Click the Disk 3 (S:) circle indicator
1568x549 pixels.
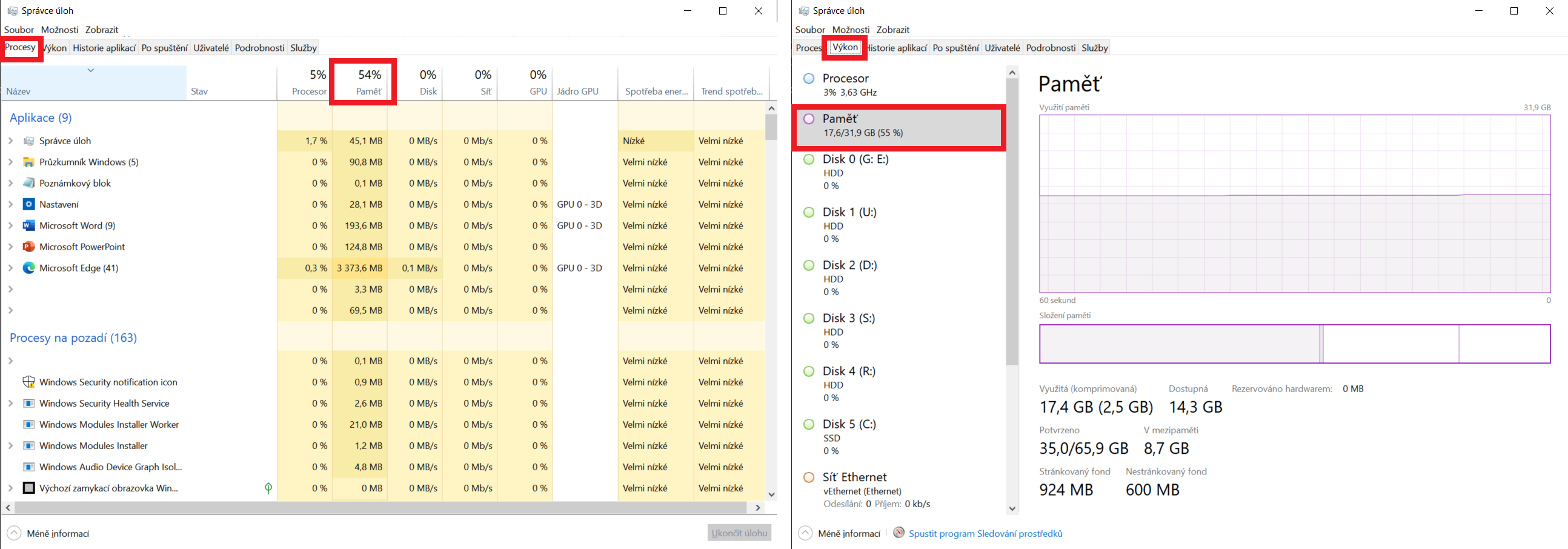coord(809,318)
